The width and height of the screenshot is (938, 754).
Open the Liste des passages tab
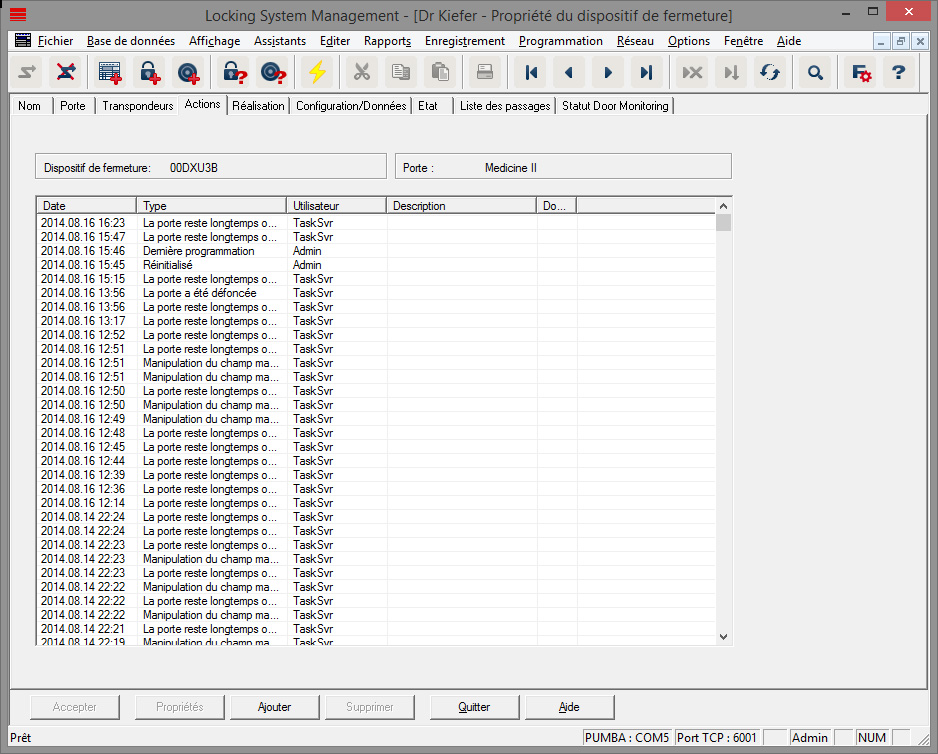[x=504, y=106]
